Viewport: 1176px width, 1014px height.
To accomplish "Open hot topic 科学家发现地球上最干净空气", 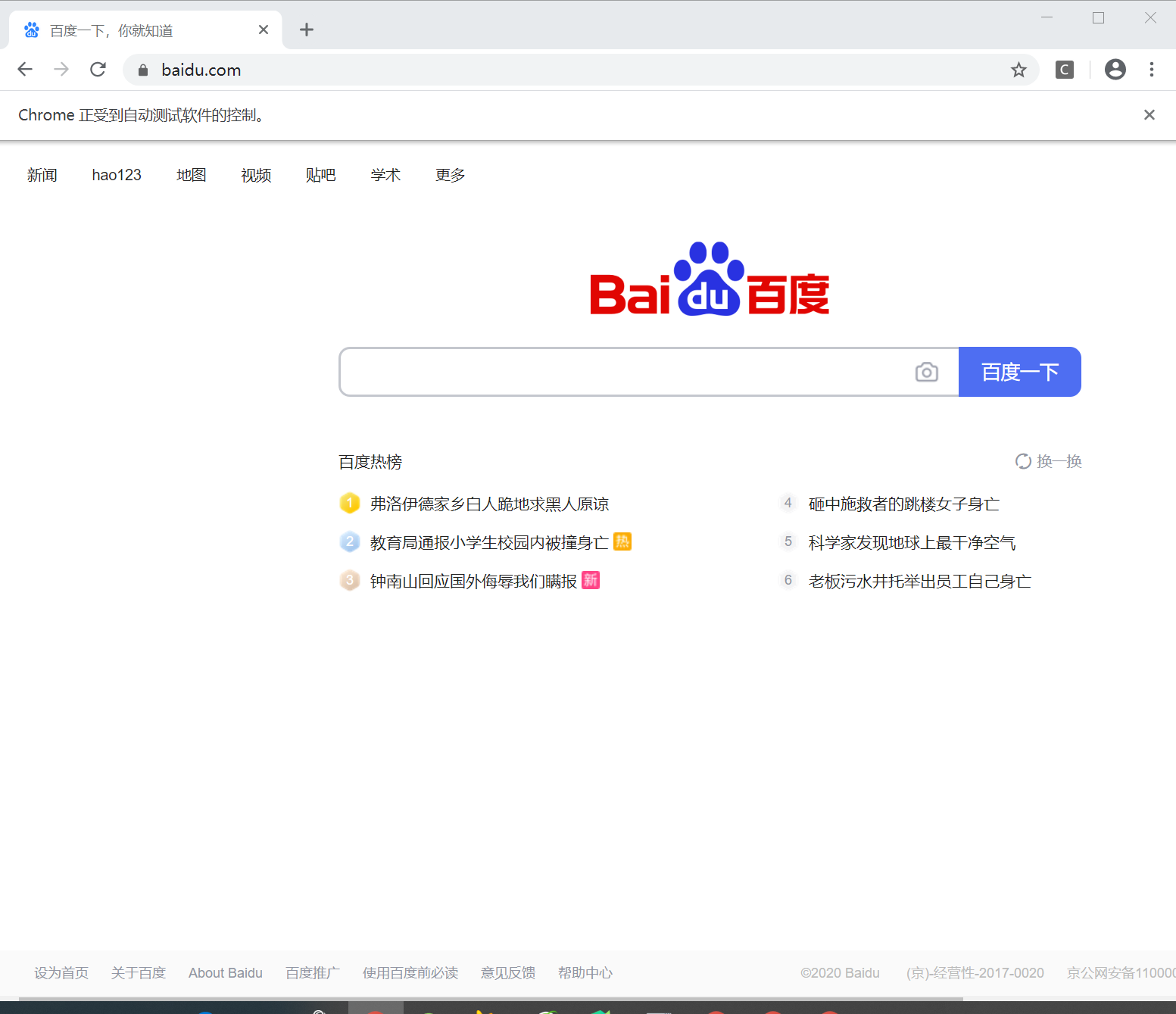I will (912, 542).
